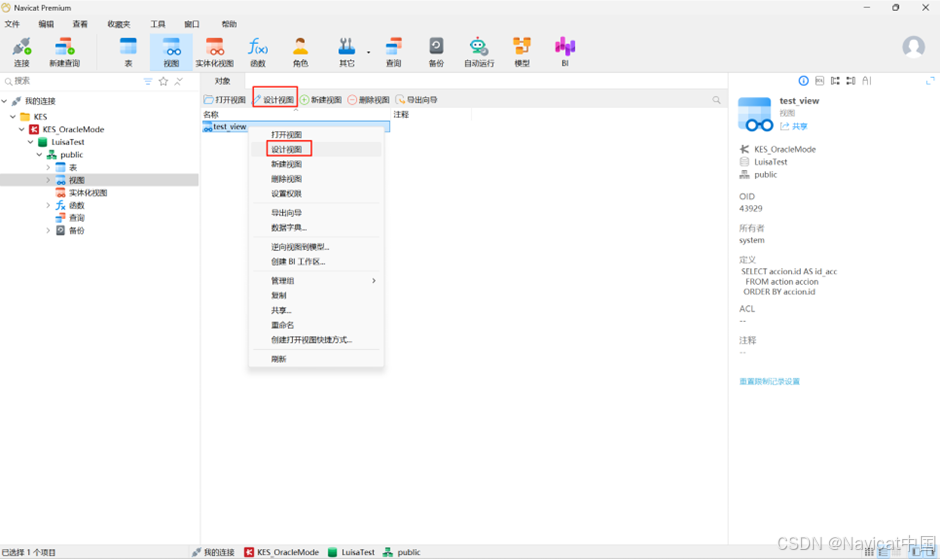Click LuisaTest in status bar
Viewport: 940px width, 559px height.
(351, 552)
